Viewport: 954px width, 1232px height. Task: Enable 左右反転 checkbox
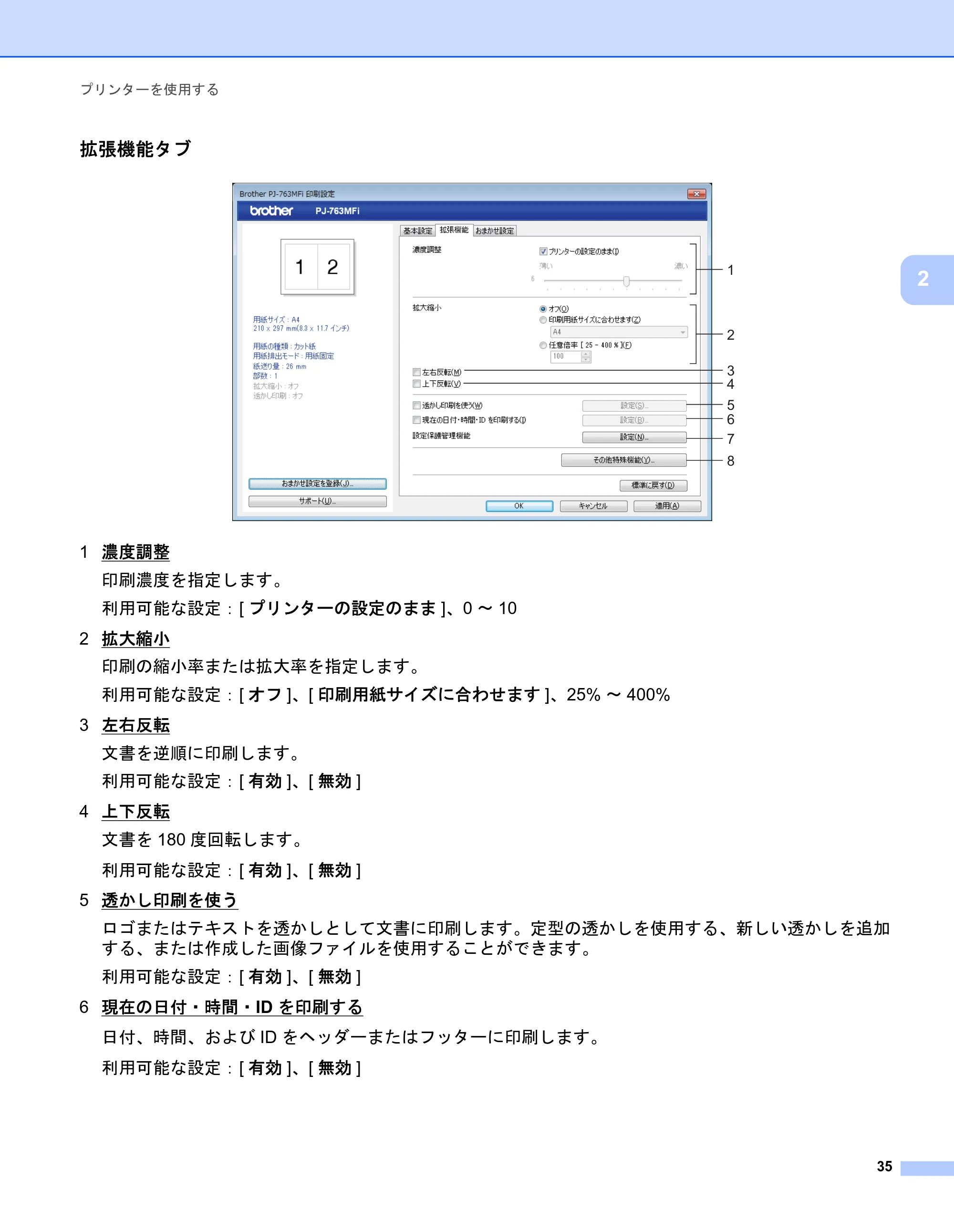[416, 372]
